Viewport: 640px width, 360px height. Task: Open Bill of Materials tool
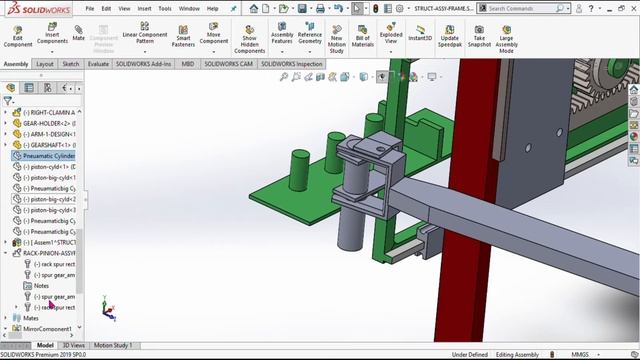point(362,36)
